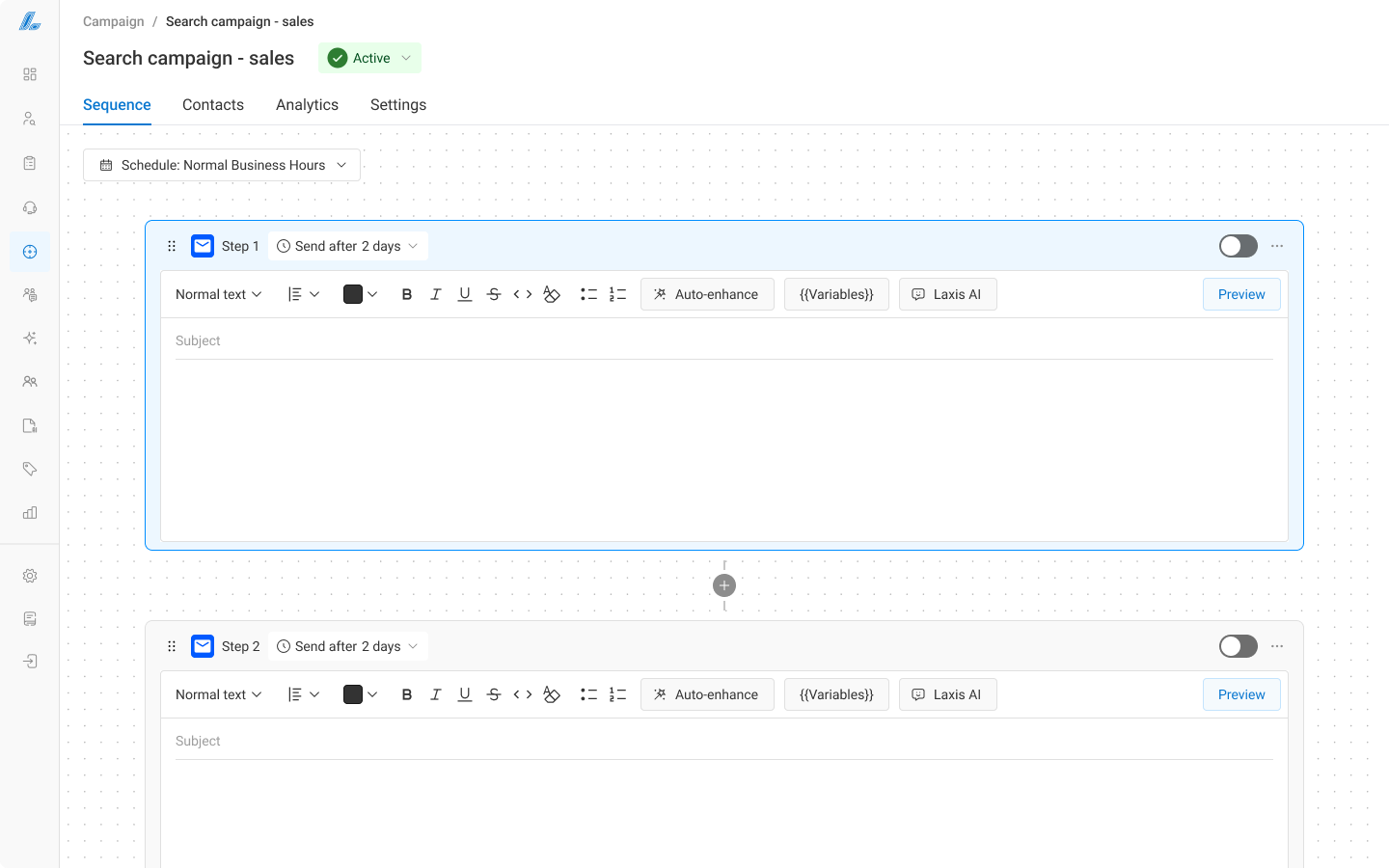The height and width of the screenshot is (868, 1389).
Task: Click numbered list icon in Step 2
Action: (618, 694)
